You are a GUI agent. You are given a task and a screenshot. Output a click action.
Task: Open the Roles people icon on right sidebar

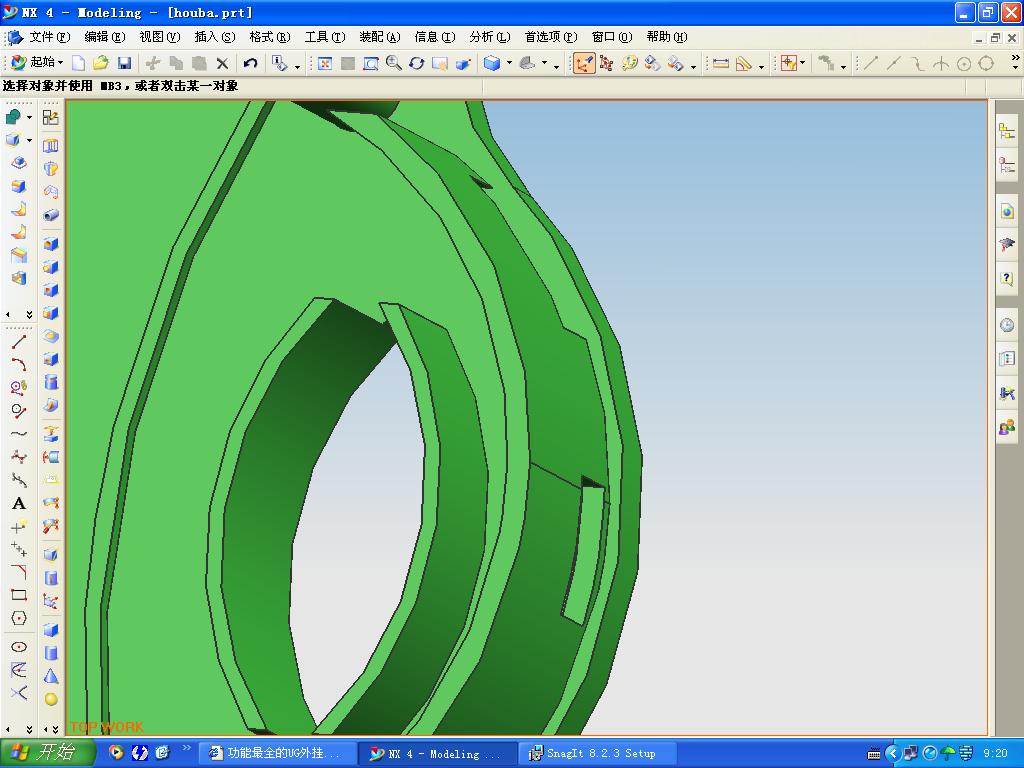click(x=1007, y=428)
